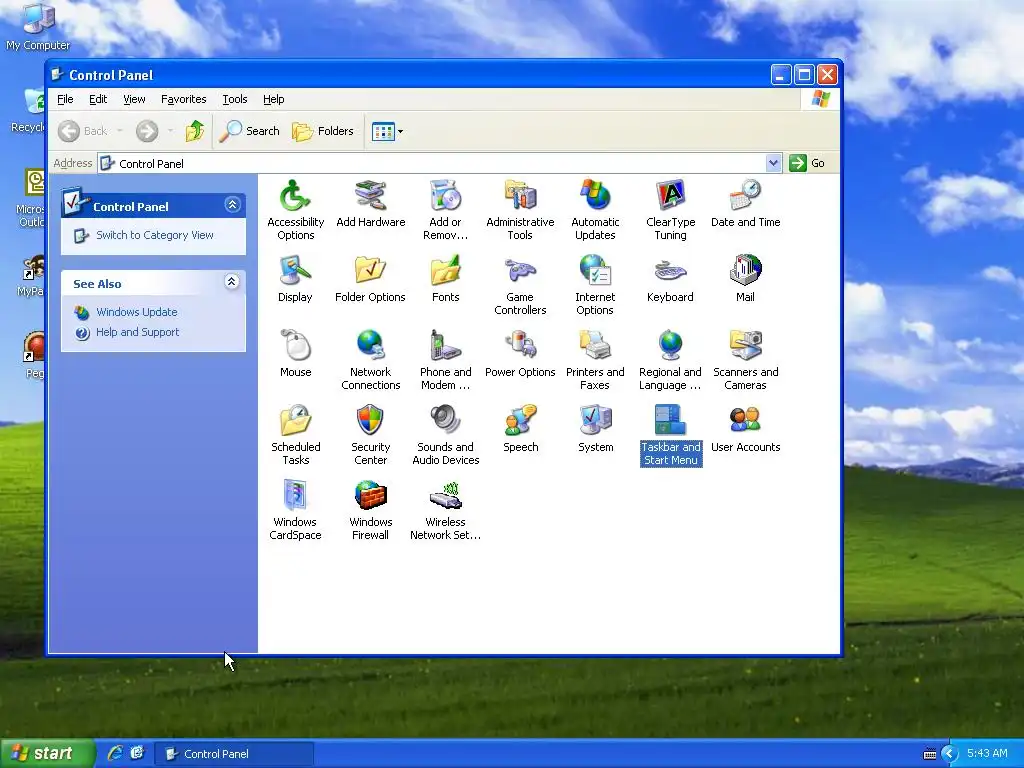Open Regional and Language Options icon

670,360
